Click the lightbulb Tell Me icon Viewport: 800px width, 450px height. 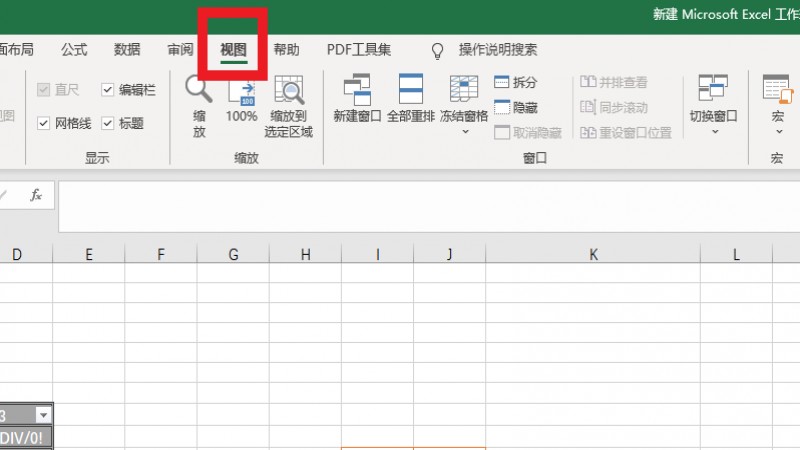[x=437, y=50]
